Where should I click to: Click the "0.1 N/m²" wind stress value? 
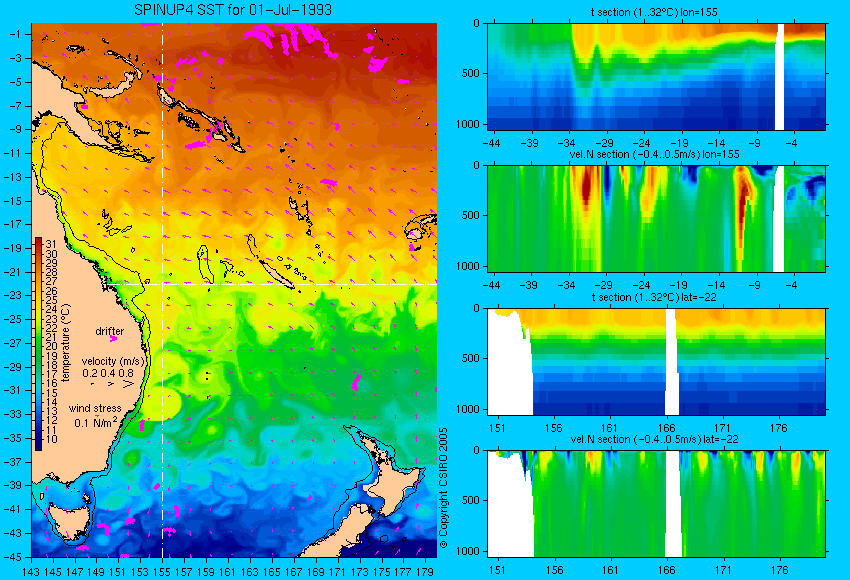click(x=96, y=422)
